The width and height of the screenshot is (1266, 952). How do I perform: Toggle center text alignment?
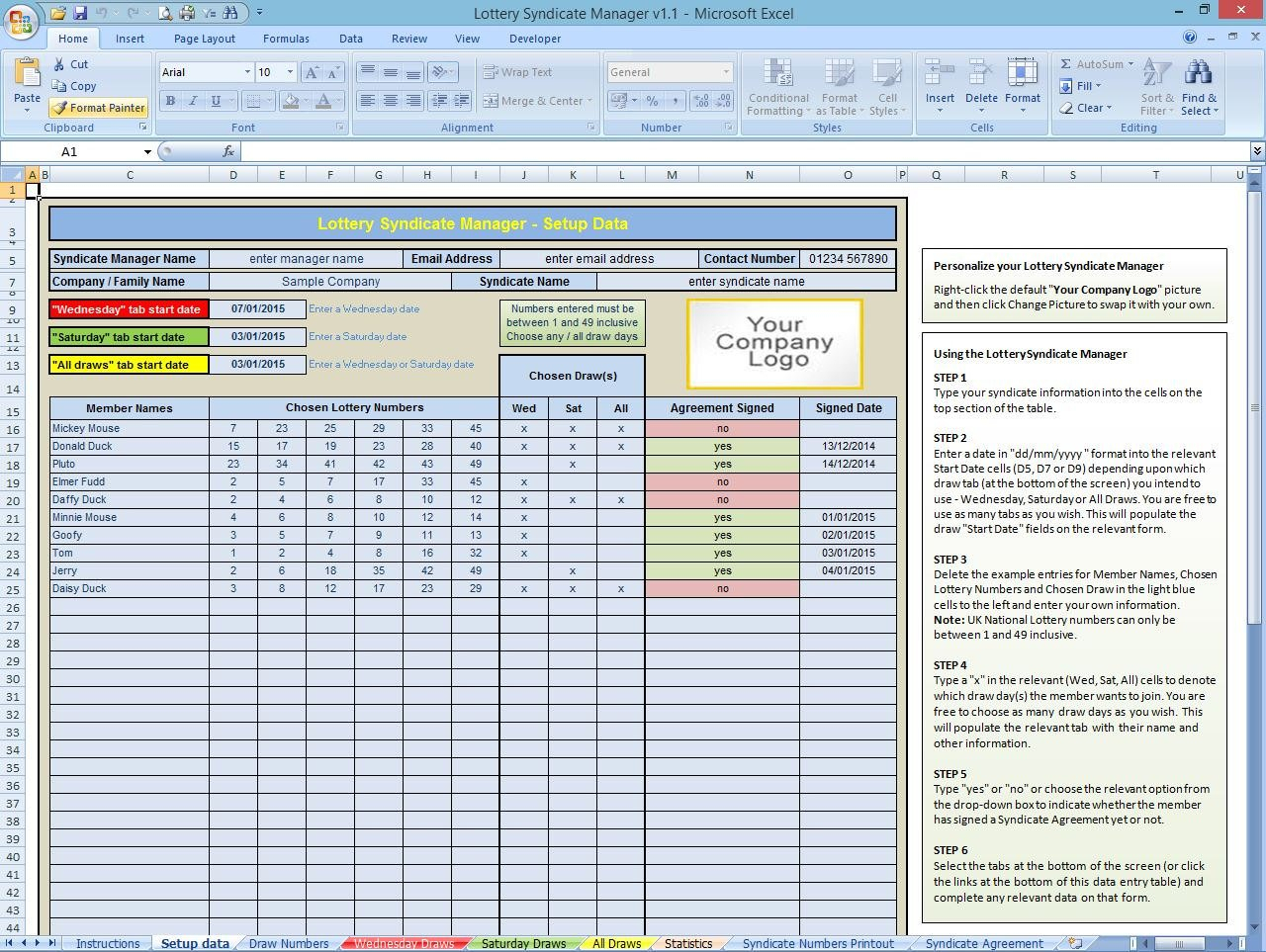pos(391,101)
